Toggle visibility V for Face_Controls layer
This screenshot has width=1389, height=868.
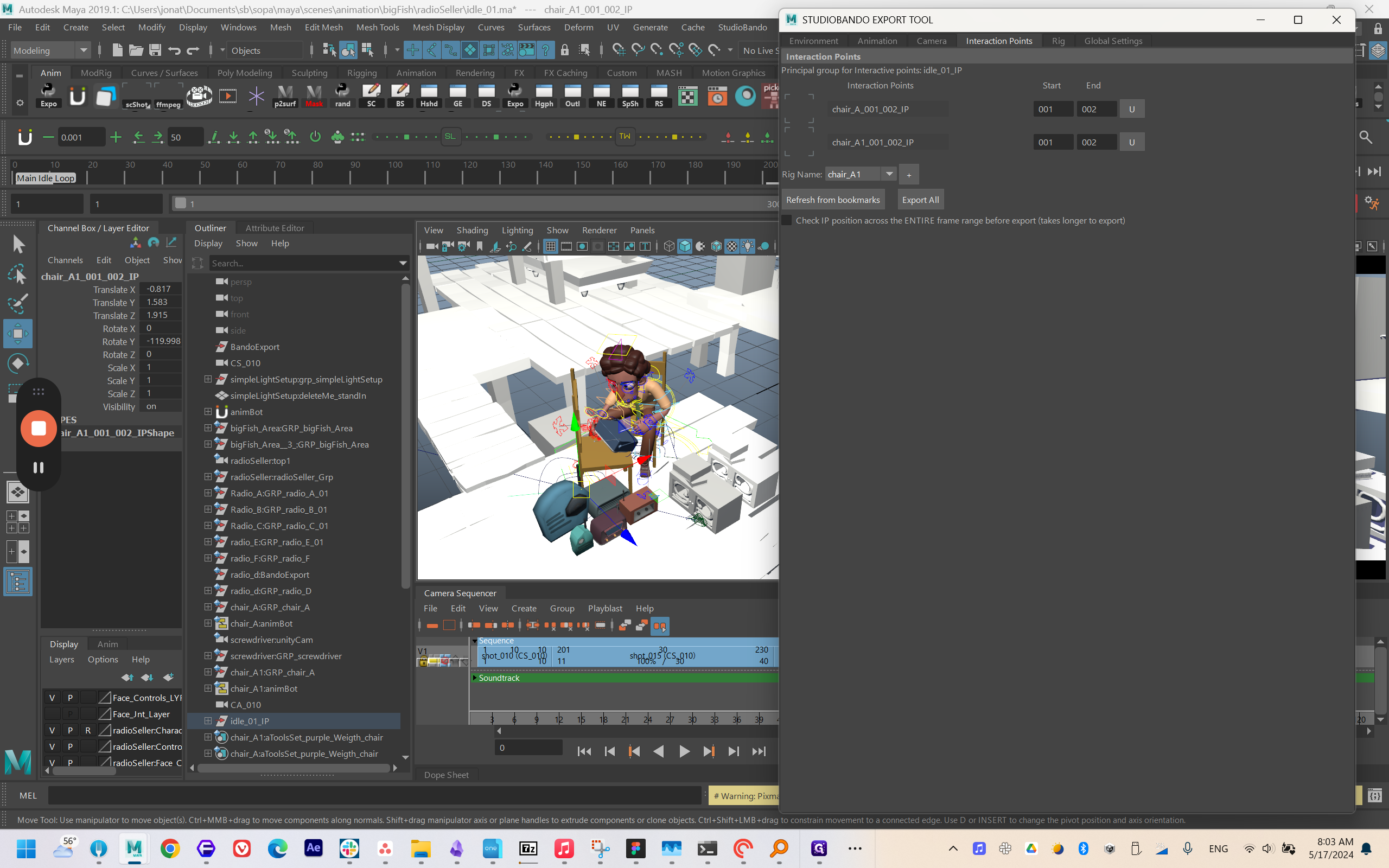52,698
